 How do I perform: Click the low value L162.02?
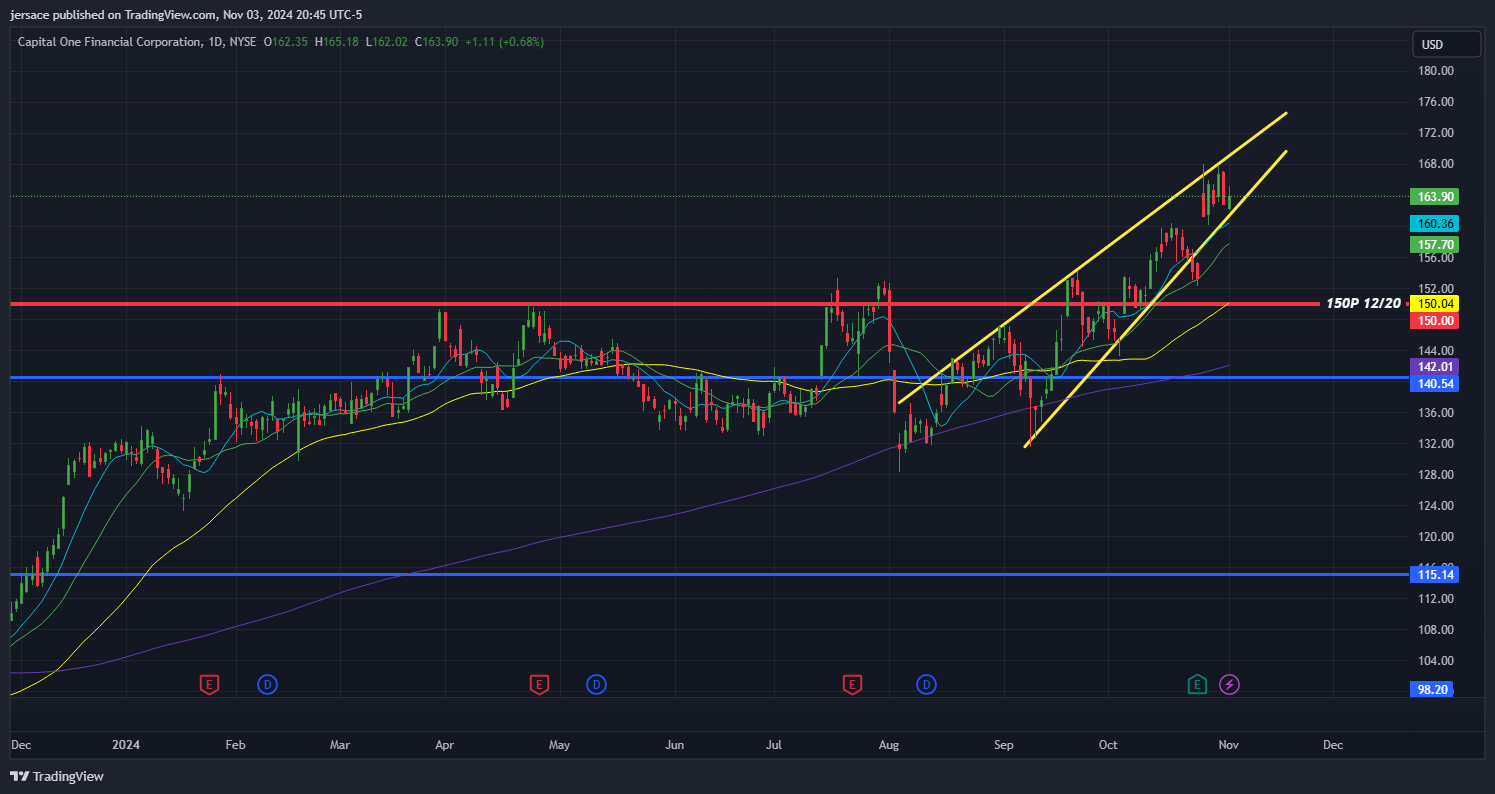(x=387, y=42)
